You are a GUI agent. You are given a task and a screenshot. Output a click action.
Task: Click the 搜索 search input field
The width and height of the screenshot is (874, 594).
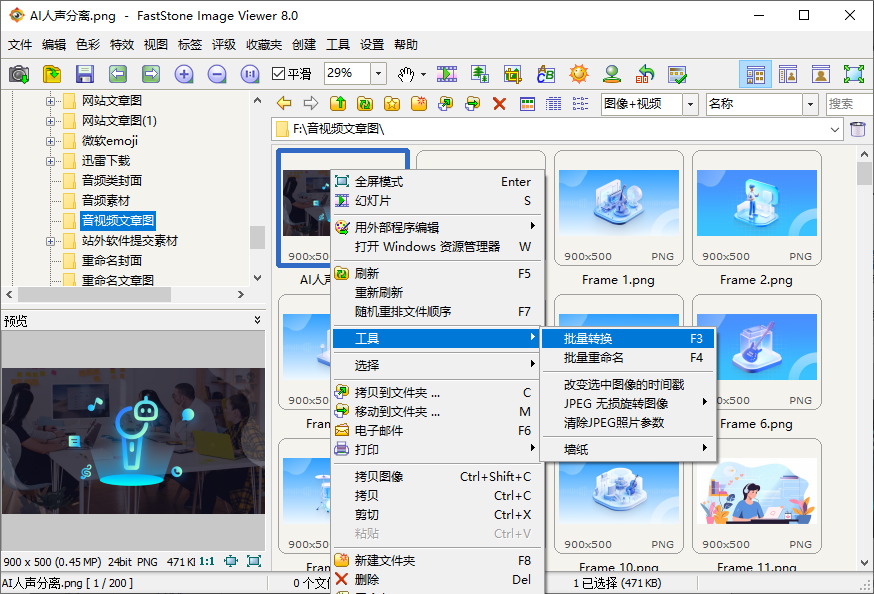(848, 104)
